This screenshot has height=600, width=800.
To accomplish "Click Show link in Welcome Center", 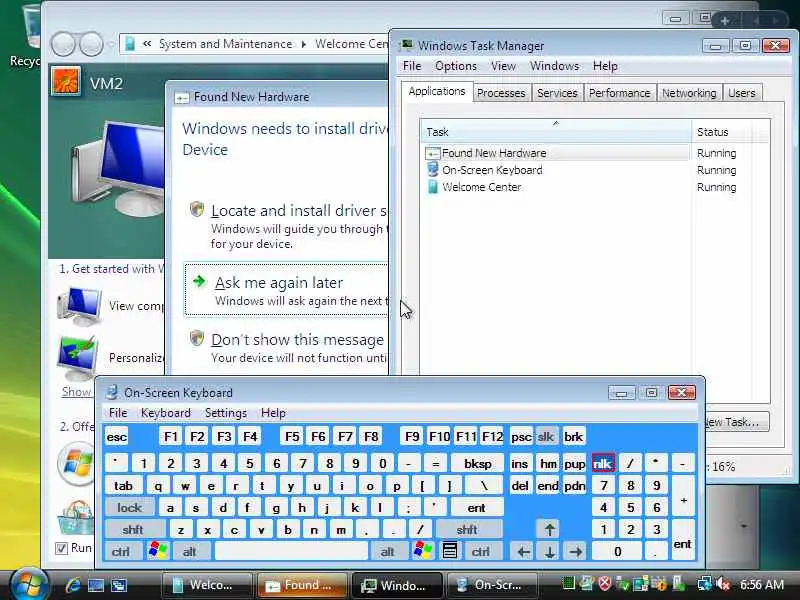I will [76, 391].
